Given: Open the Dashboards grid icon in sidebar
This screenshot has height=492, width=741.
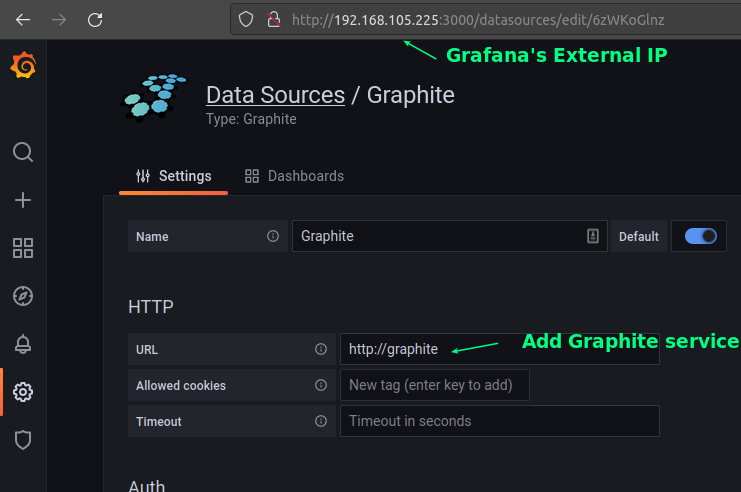Looking at the screenshot, I should point(23,248).
